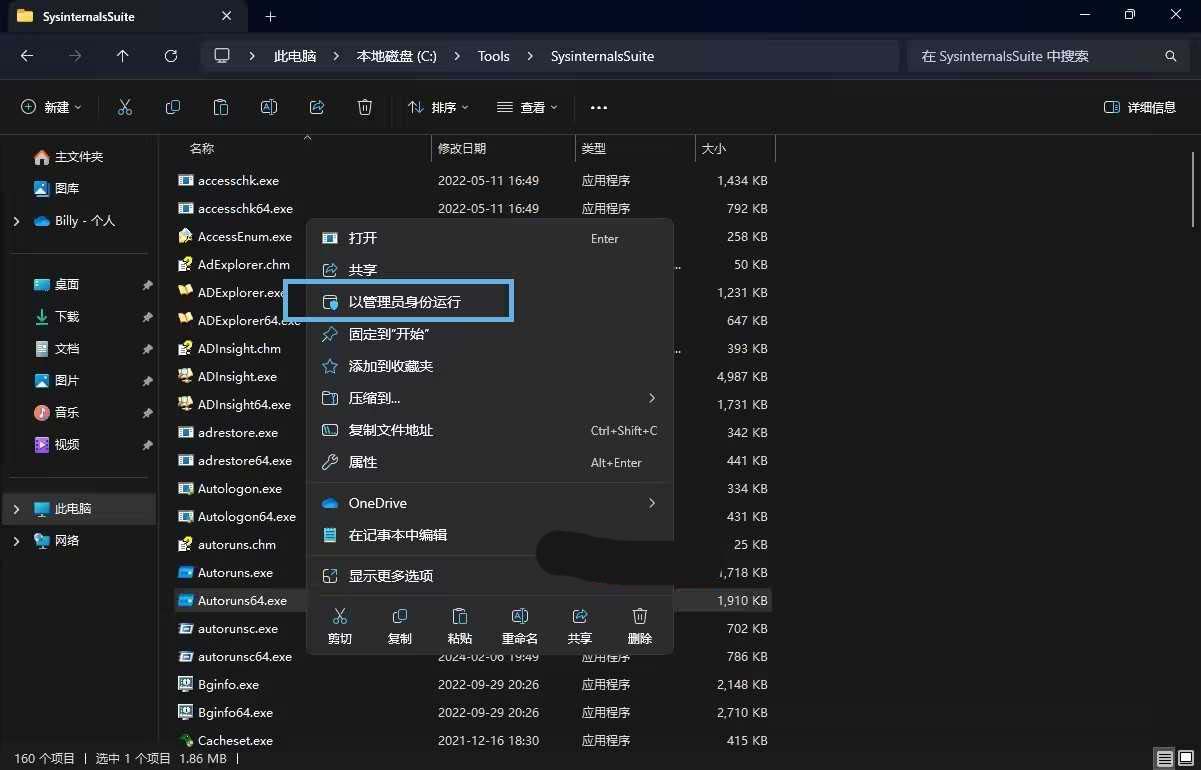Click the up-directory arrow button

[123, 56]
